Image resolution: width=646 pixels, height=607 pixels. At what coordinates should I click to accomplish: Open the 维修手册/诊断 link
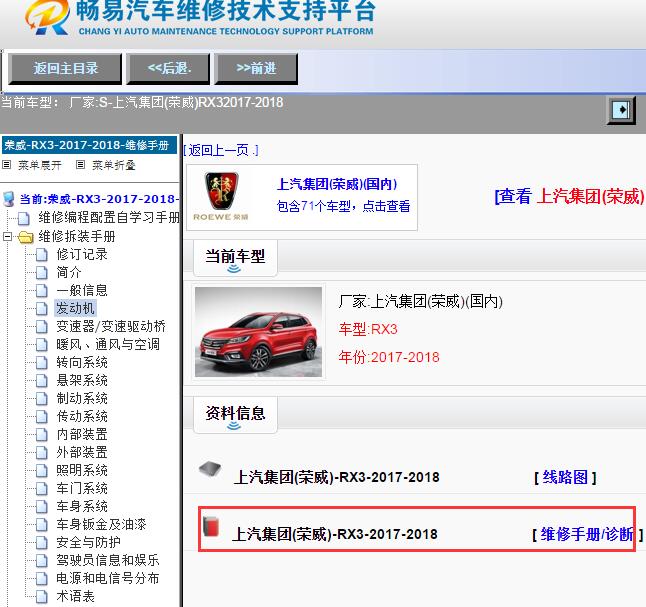587,534
